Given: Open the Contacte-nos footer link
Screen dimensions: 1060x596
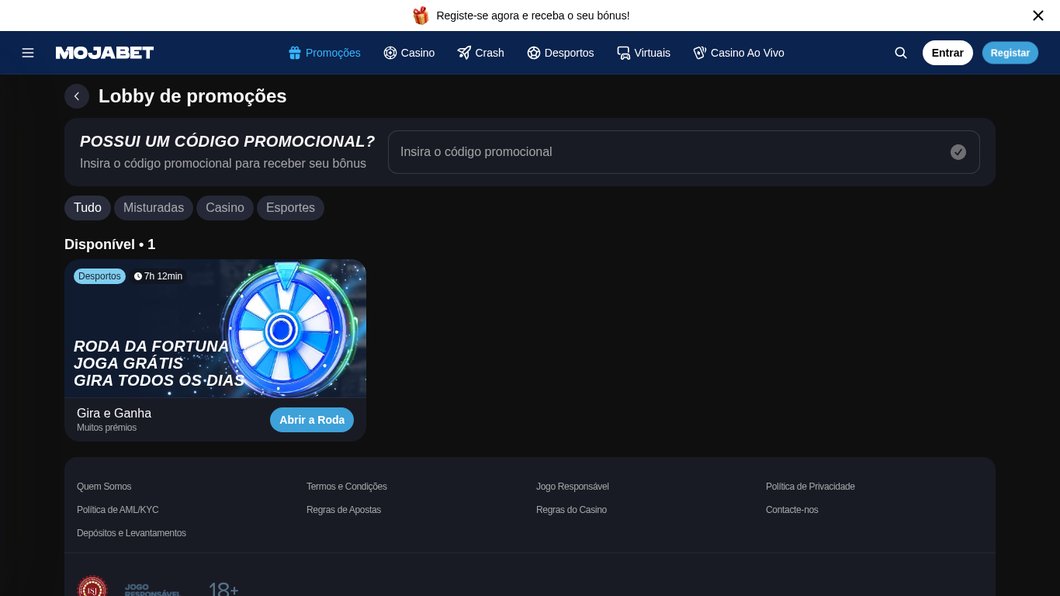Looking at the screenshot, I should pos(792,510).
